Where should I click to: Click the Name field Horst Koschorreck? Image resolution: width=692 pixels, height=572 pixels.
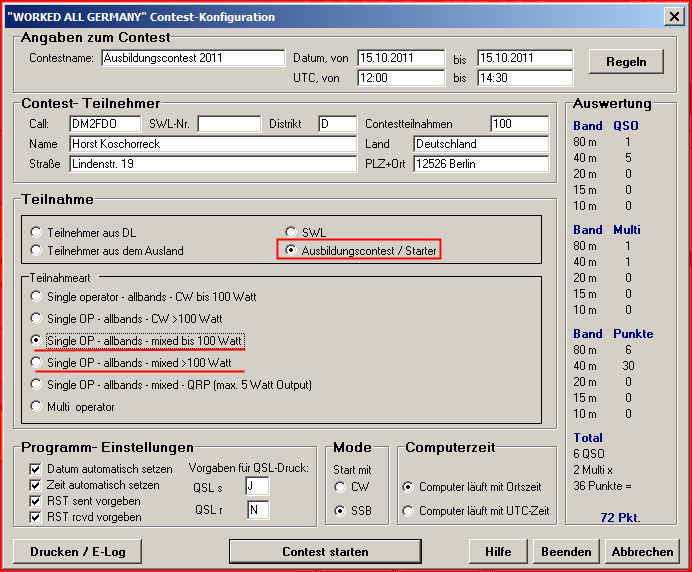tap(213, 144)
